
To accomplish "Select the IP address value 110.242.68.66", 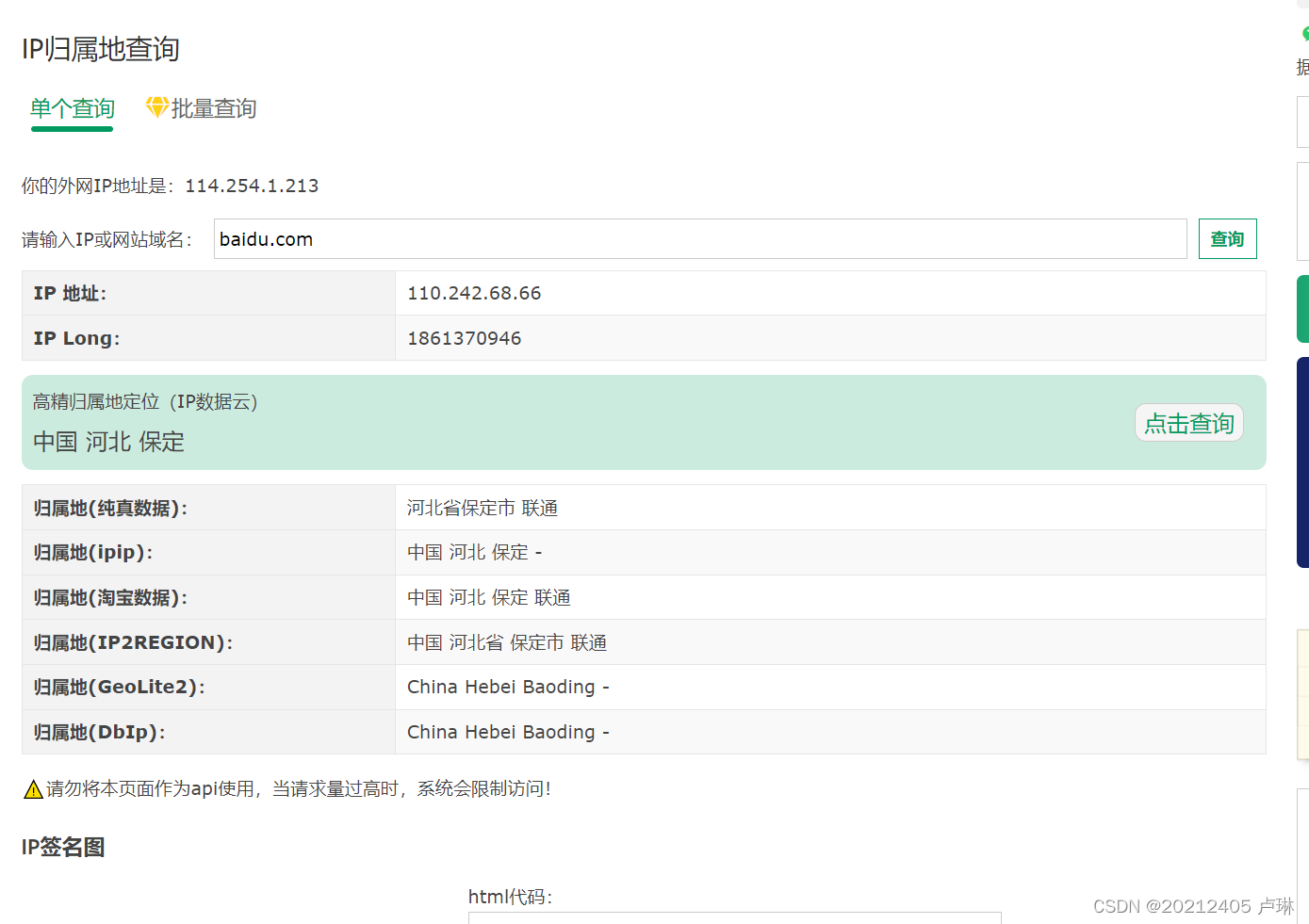I will tap(474, 293).
